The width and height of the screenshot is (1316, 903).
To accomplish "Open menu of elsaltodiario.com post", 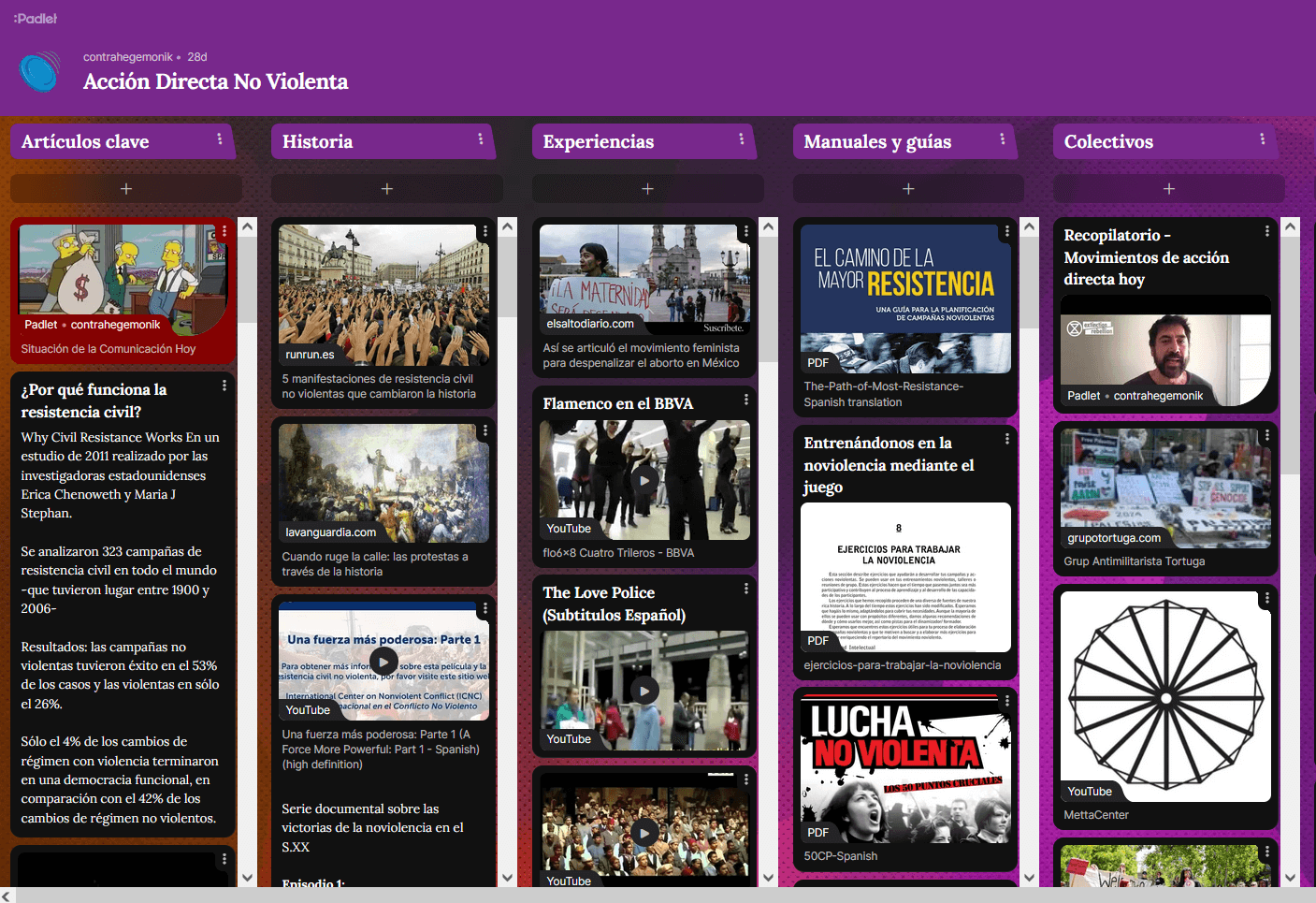I will click(x=746, y=231).
